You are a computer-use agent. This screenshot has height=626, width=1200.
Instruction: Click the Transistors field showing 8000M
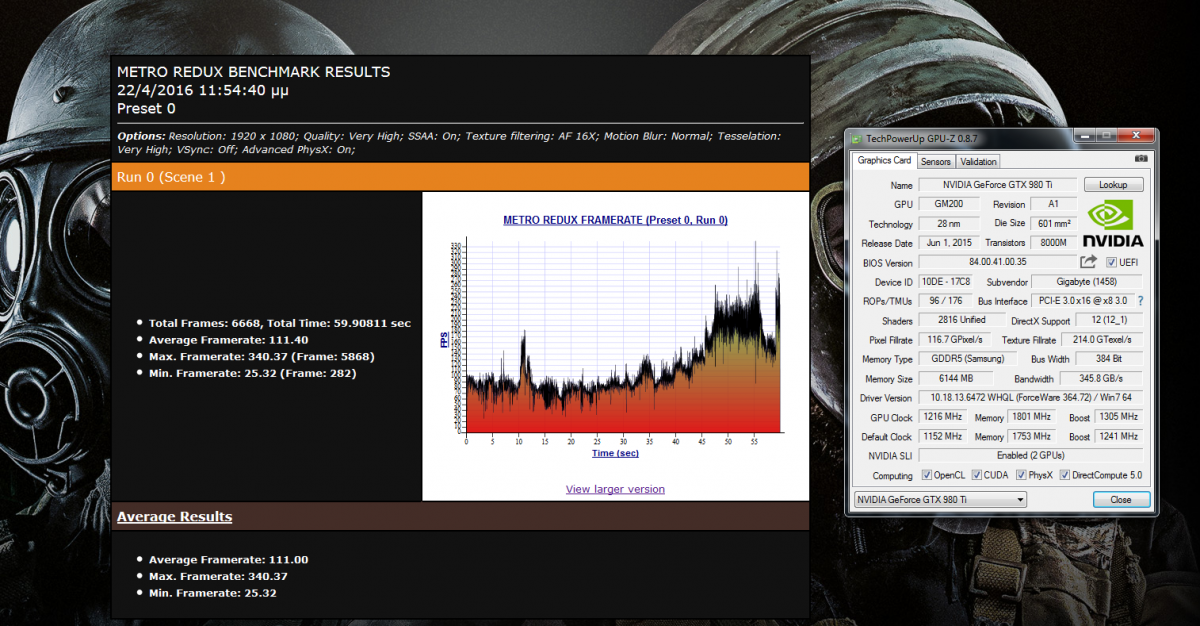[x=1054, y=243]
